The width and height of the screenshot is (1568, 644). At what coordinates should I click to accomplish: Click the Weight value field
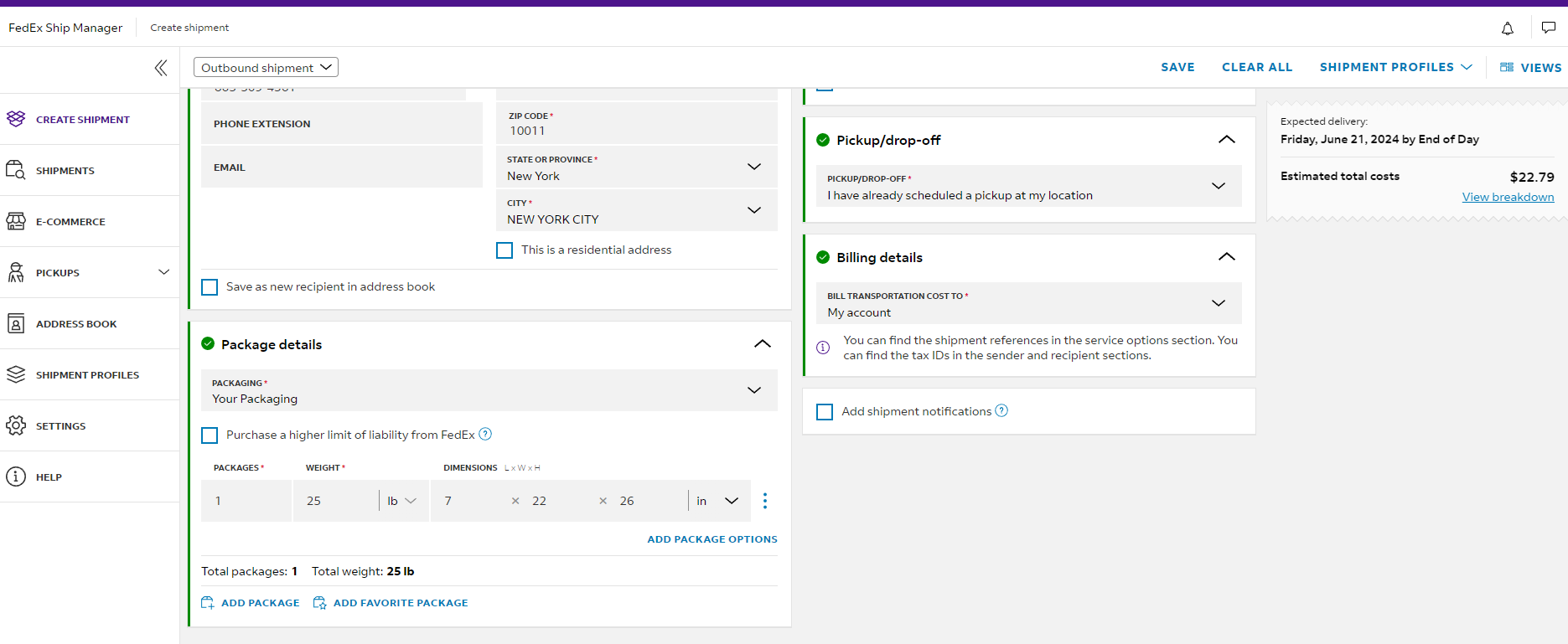336,501
